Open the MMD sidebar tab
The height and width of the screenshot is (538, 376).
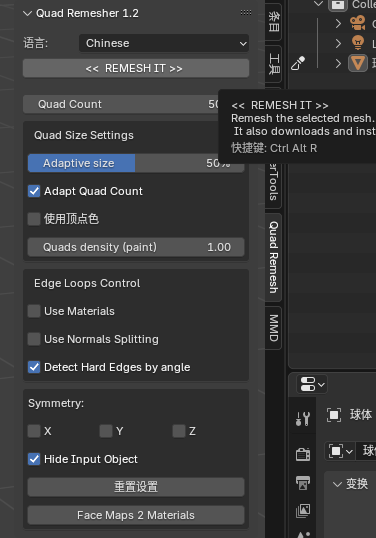coord(273,328)
